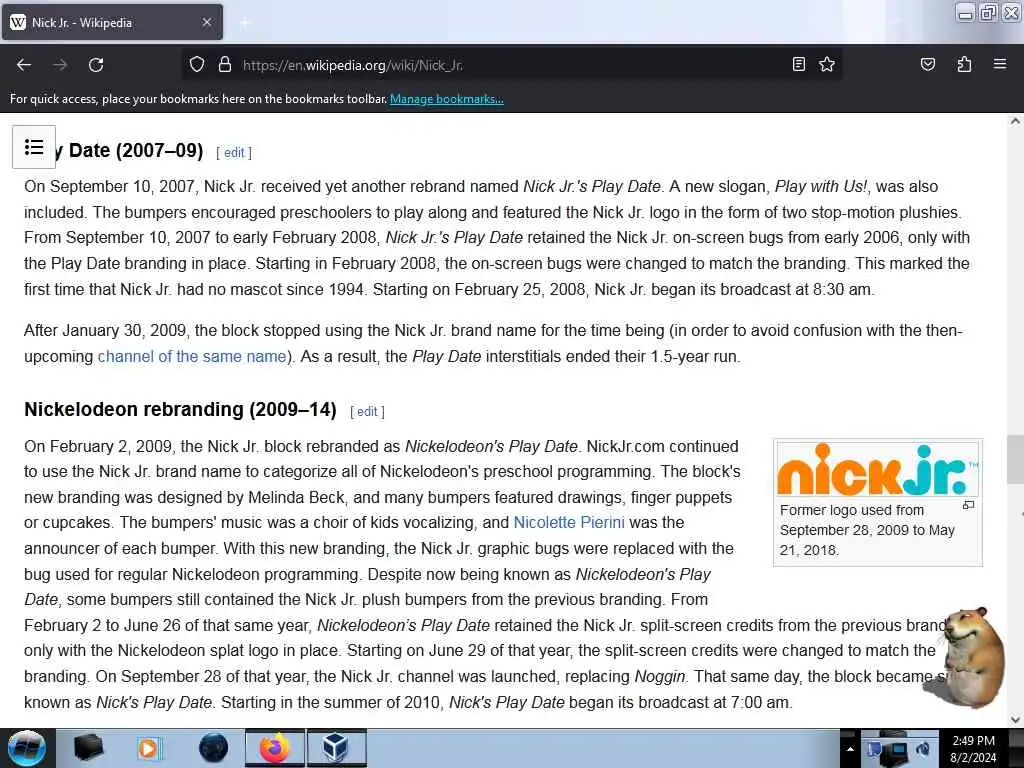The height and width of the screenshot is (768, 1024).
Task: Toggle reader view icon in the address bar
Action: point(799,64)
